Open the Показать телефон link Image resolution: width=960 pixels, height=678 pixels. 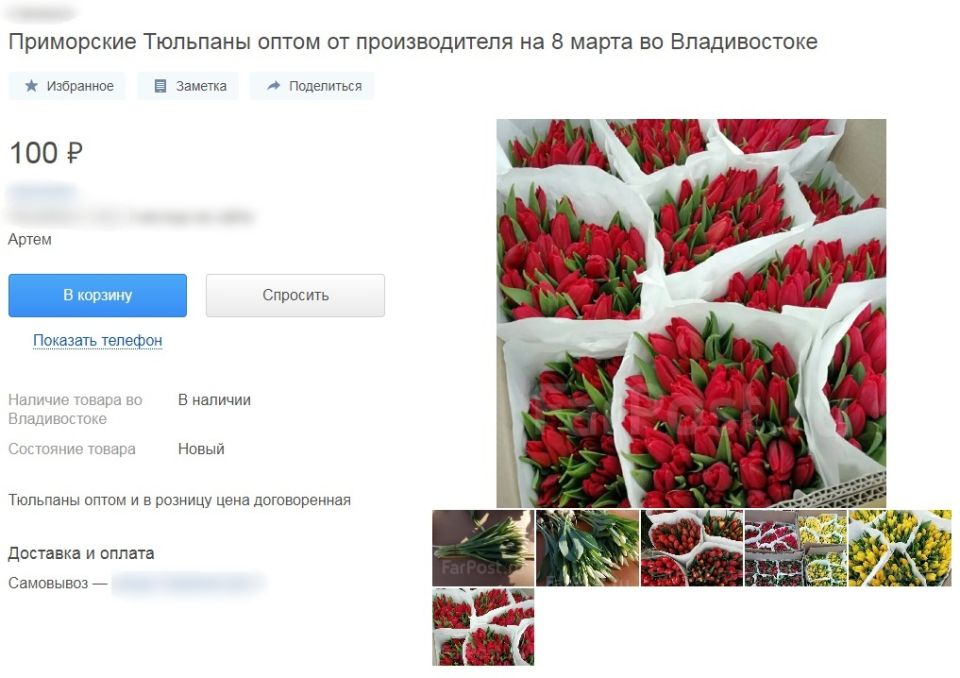[x=97, y=340]
